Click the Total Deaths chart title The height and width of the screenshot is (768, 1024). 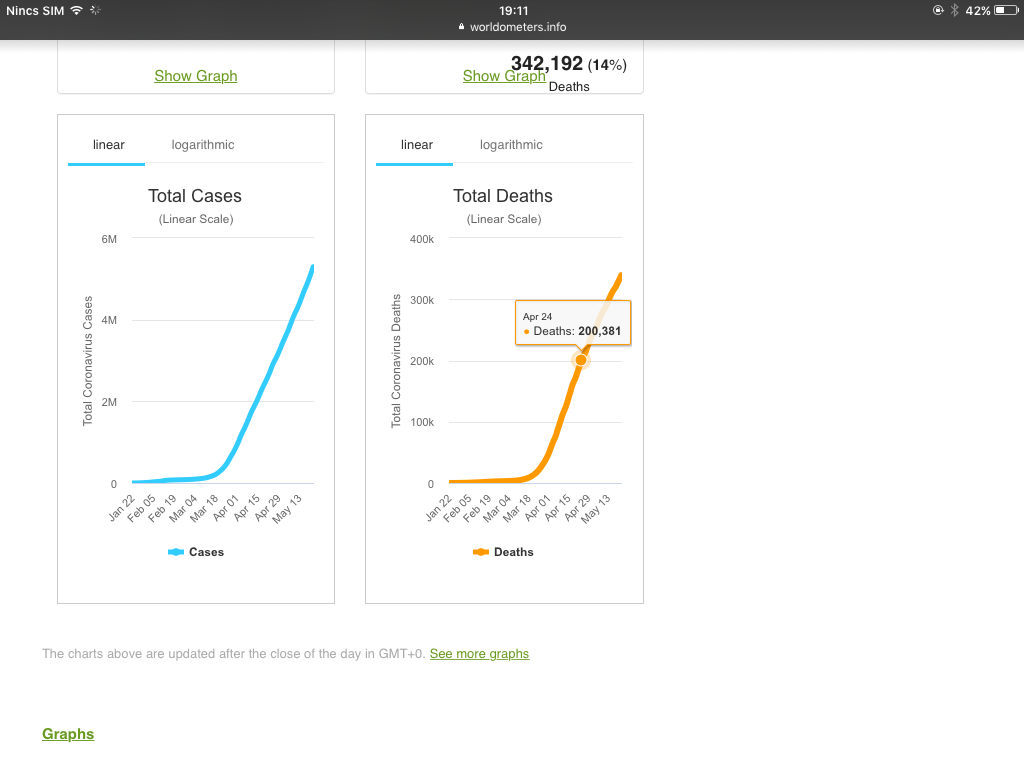click(x=503, y=196)
